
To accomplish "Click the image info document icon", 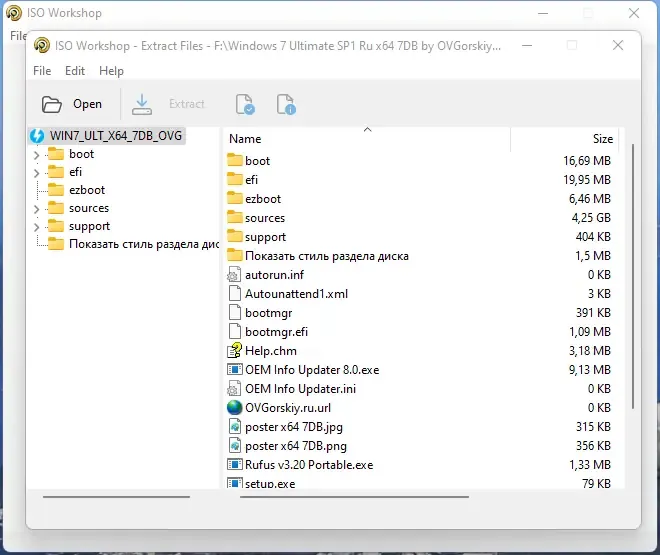I will click(x=286, y=104).
